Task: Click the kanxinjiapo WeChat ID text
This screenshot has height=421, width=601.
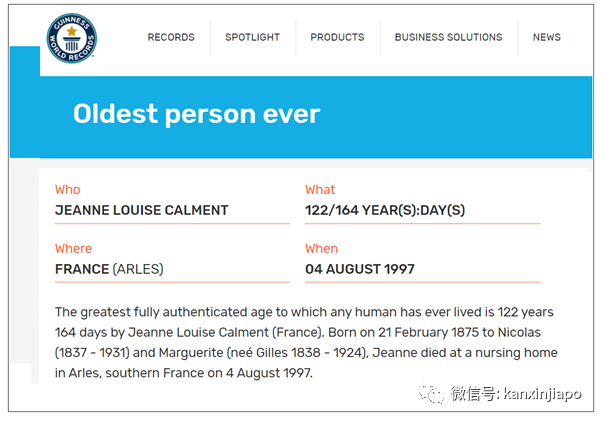Action: [x=543, y=393]
